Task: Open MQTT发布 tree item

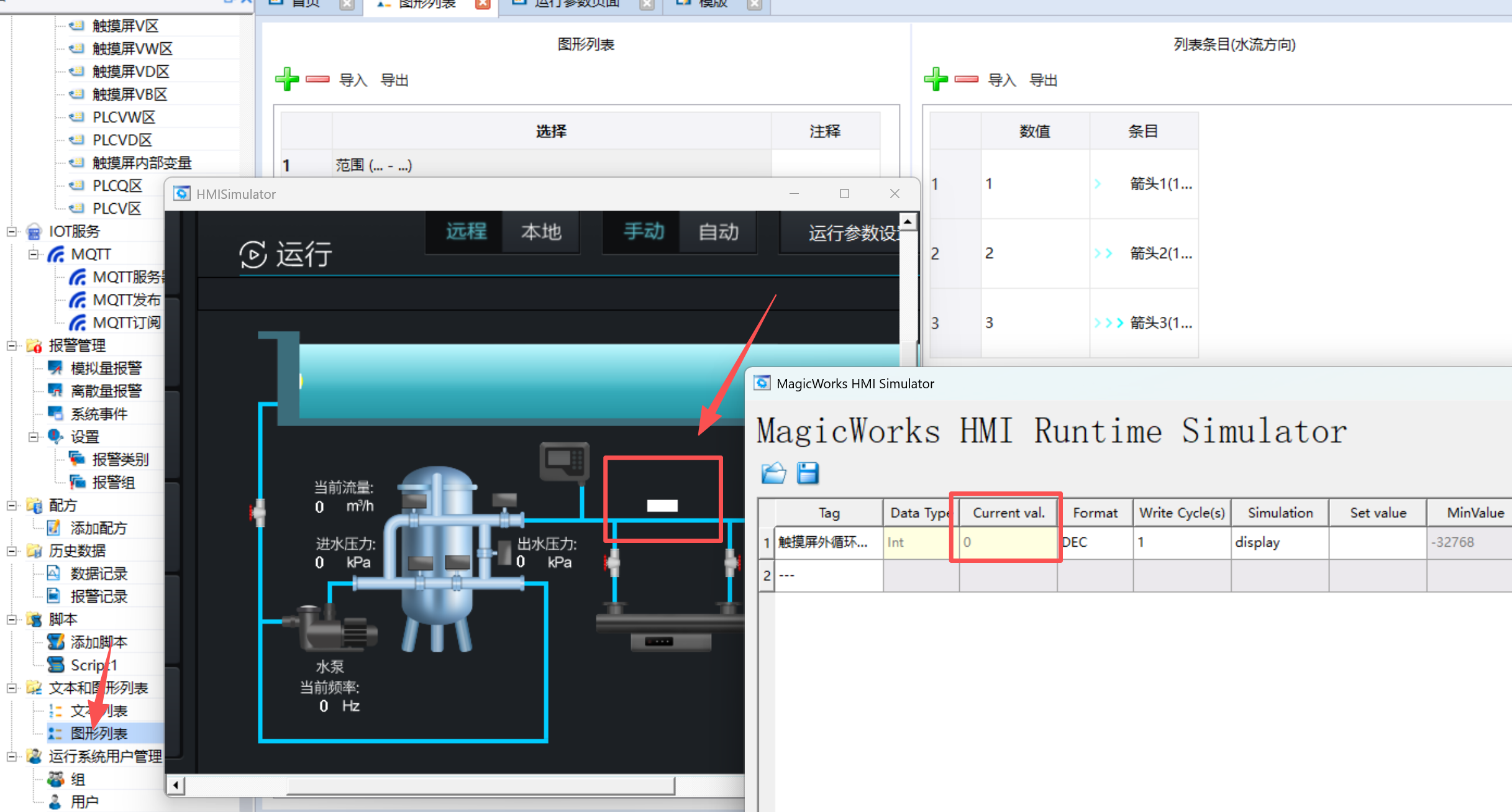Action: pos(126,299)
